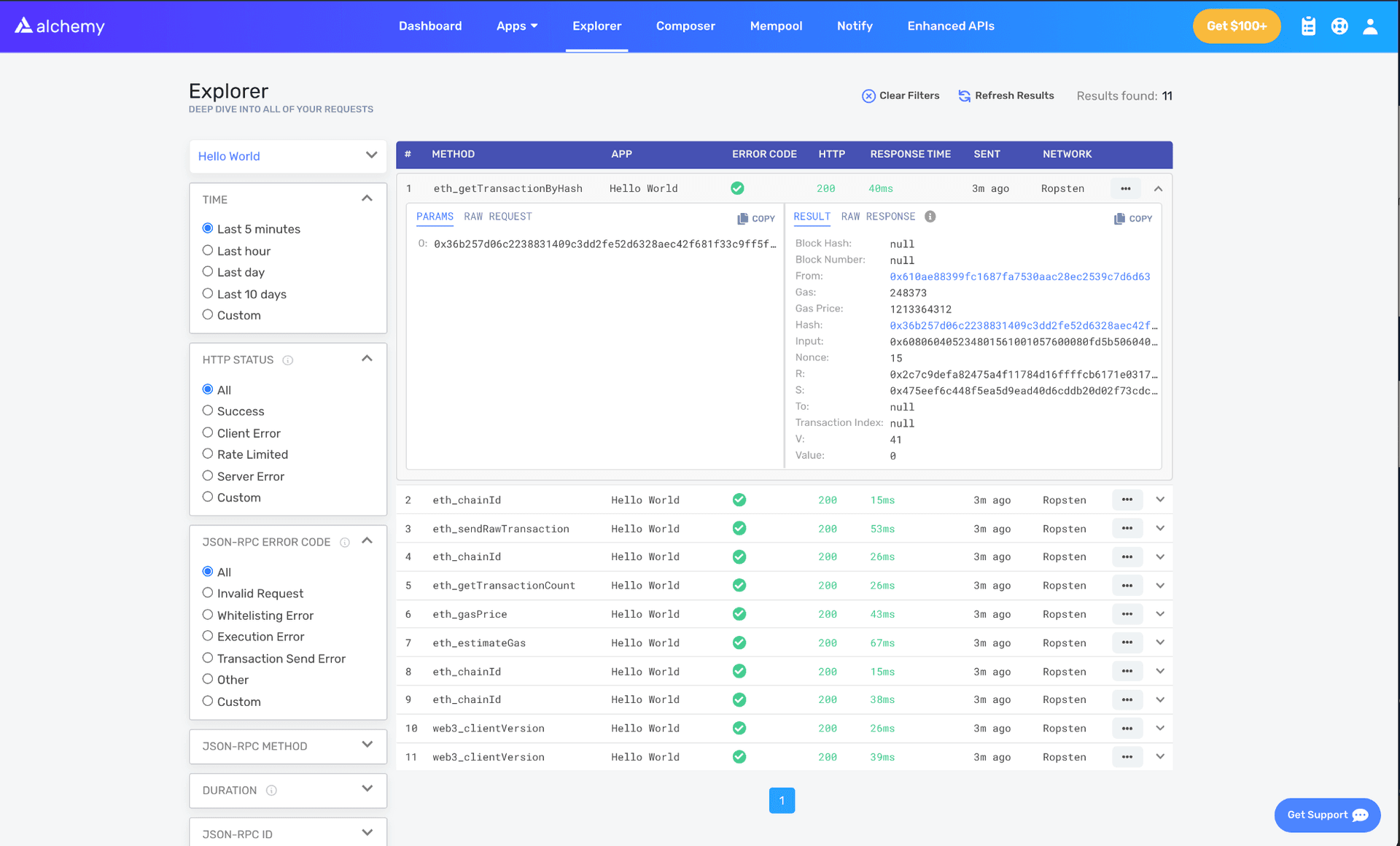Click the expand chevron icon on row 2

point(1160,499)
